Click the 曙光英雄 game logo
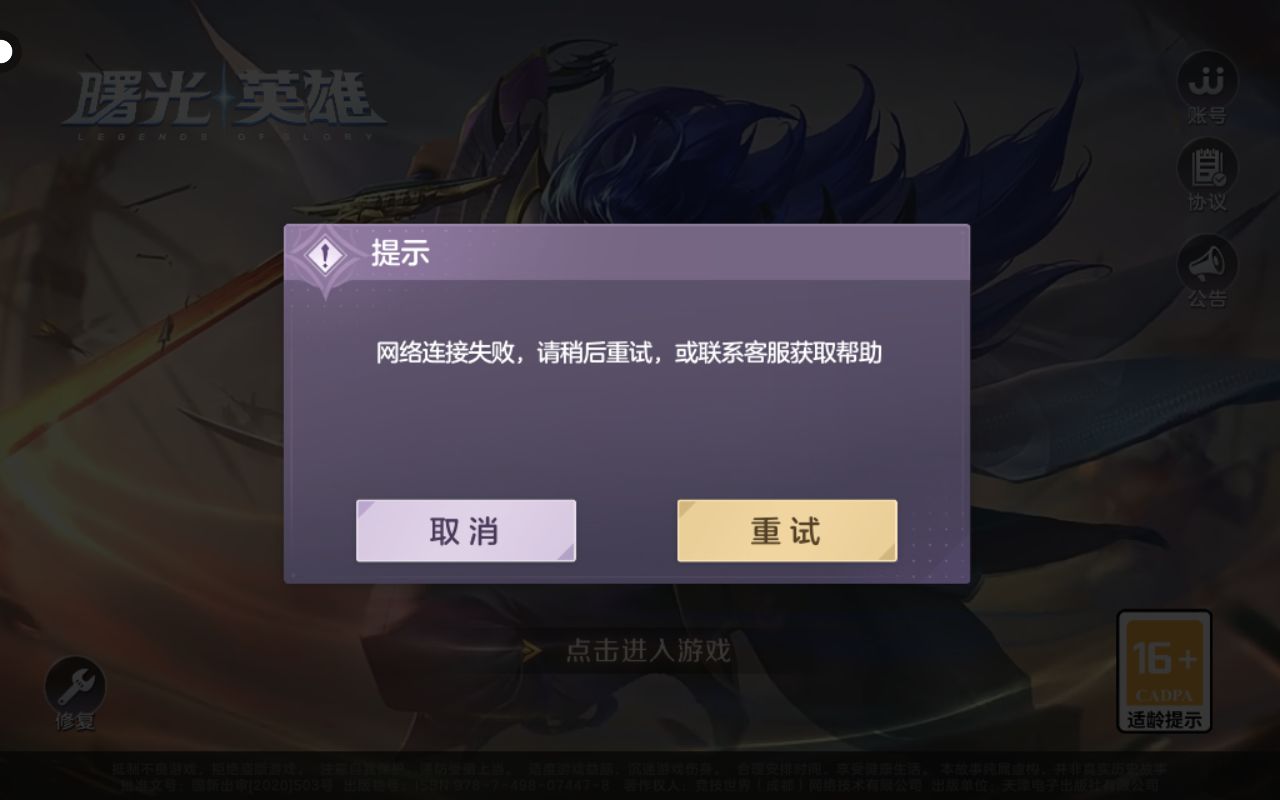 point(225,105)
